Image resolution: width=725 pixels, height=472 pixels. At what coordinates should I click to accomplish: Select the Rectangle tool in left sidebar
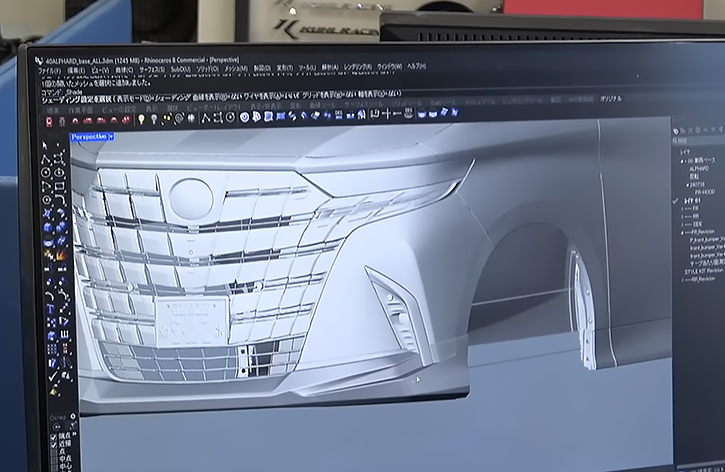59,186
